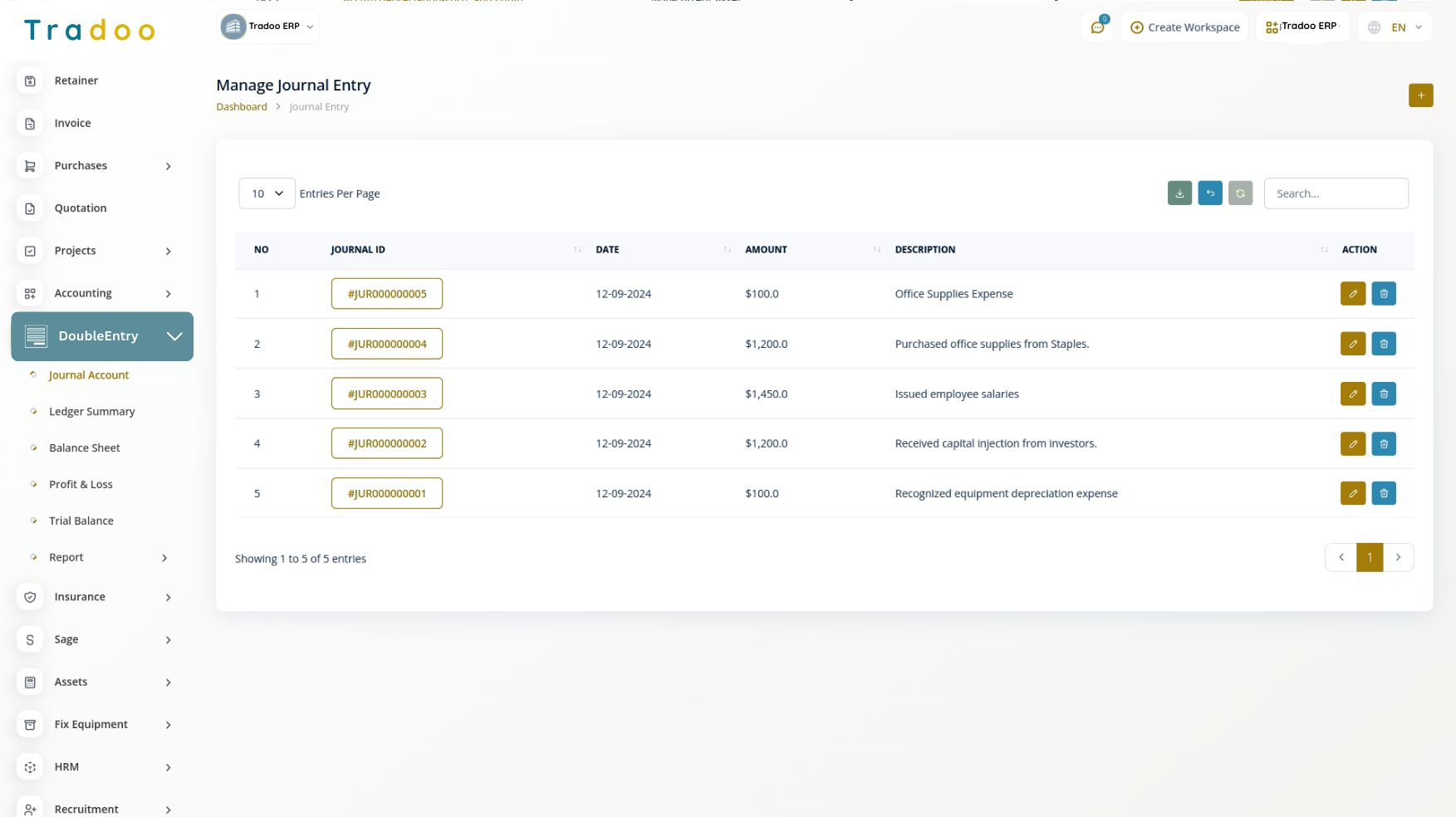Delete journal entry #JUR000000002
The image size is (1456, 817).
(x=1384, y=443)
